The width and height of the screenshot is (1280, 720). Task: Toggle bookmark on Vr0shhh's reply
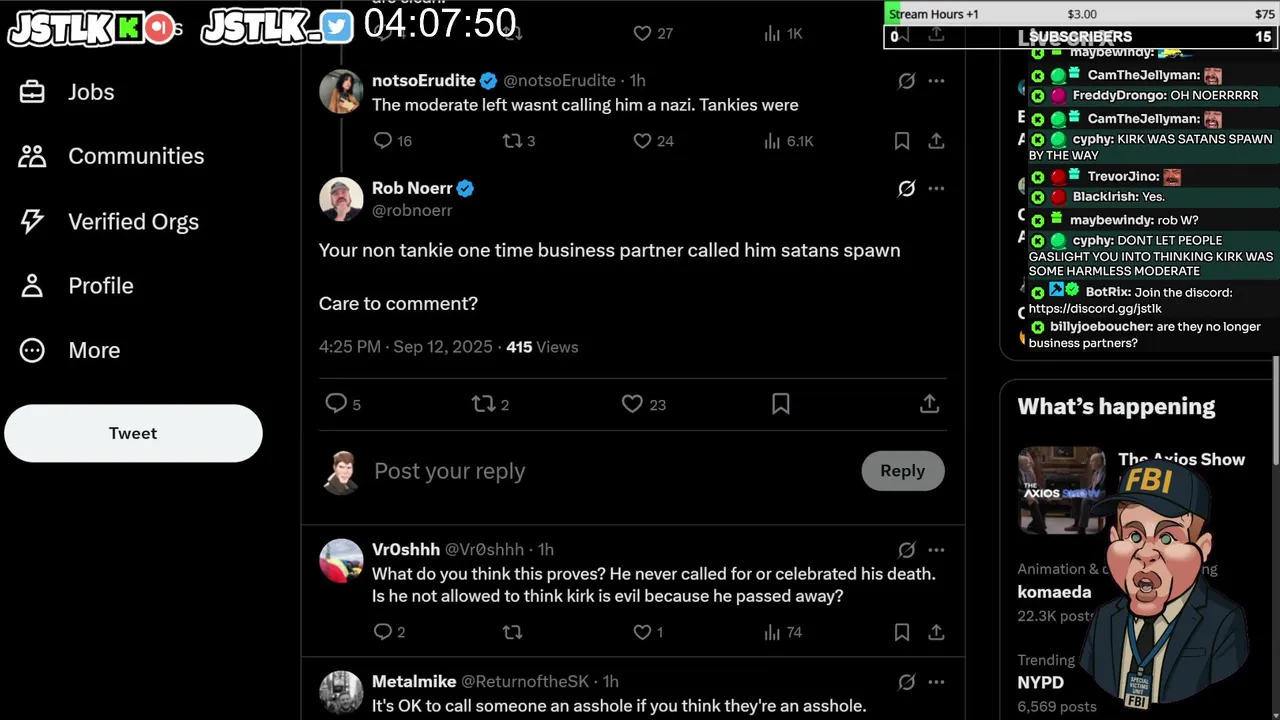pos(902,632)
